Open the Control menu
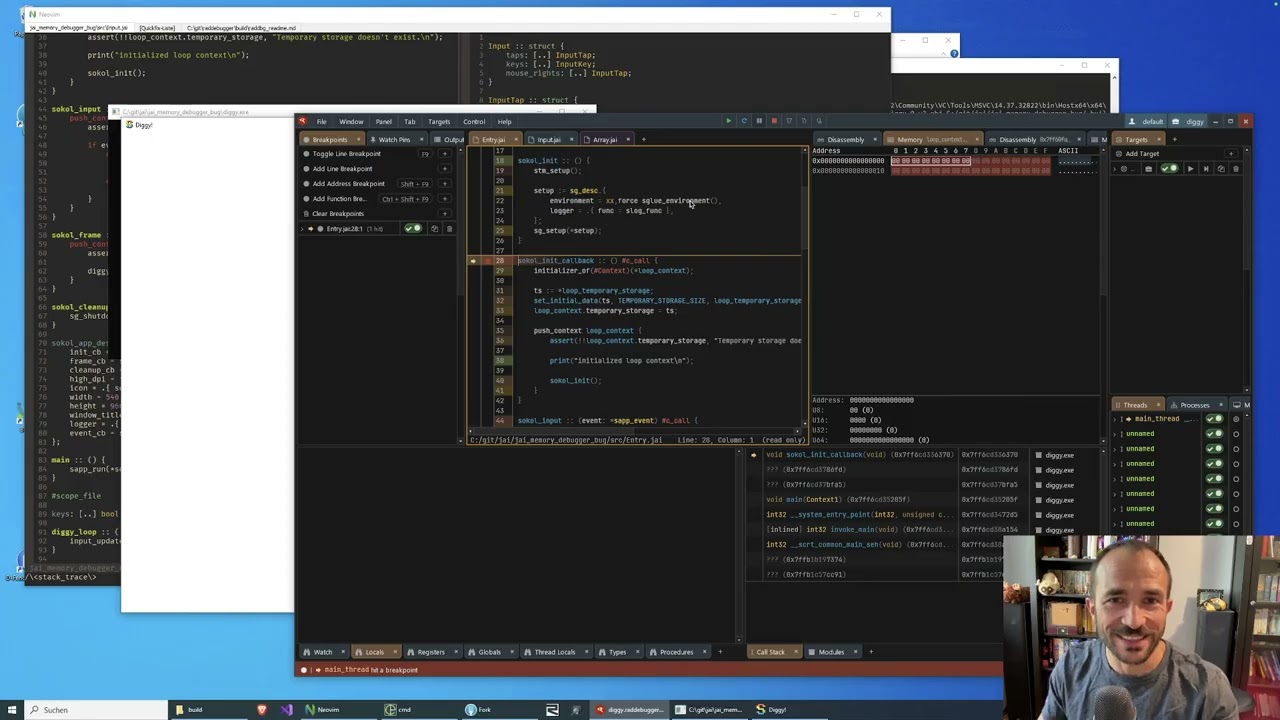1280x720 pixels. click(474, 122)
